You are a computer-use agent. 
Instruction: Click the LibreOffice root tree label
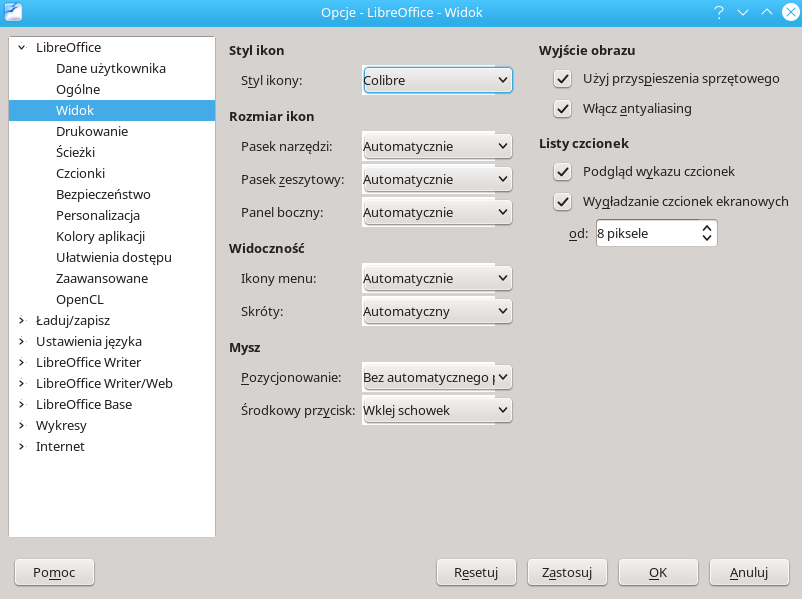pos(69,48)
